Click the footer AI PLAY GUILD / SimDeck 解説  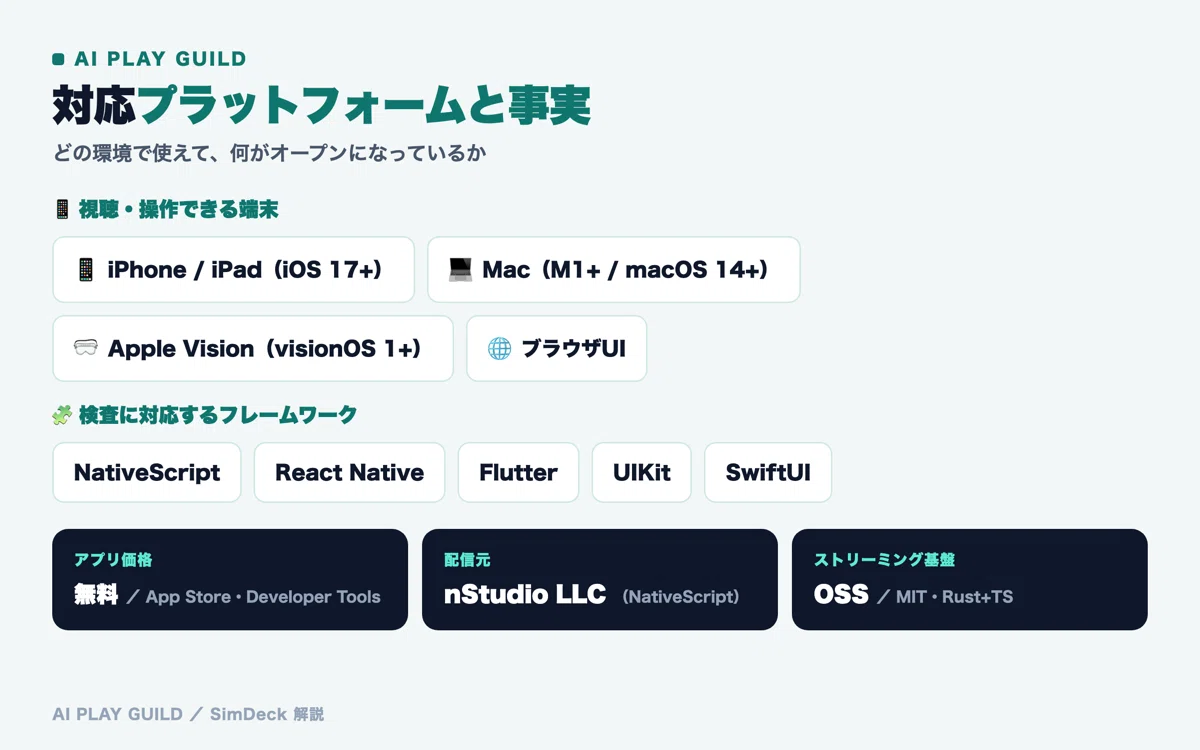188,714
